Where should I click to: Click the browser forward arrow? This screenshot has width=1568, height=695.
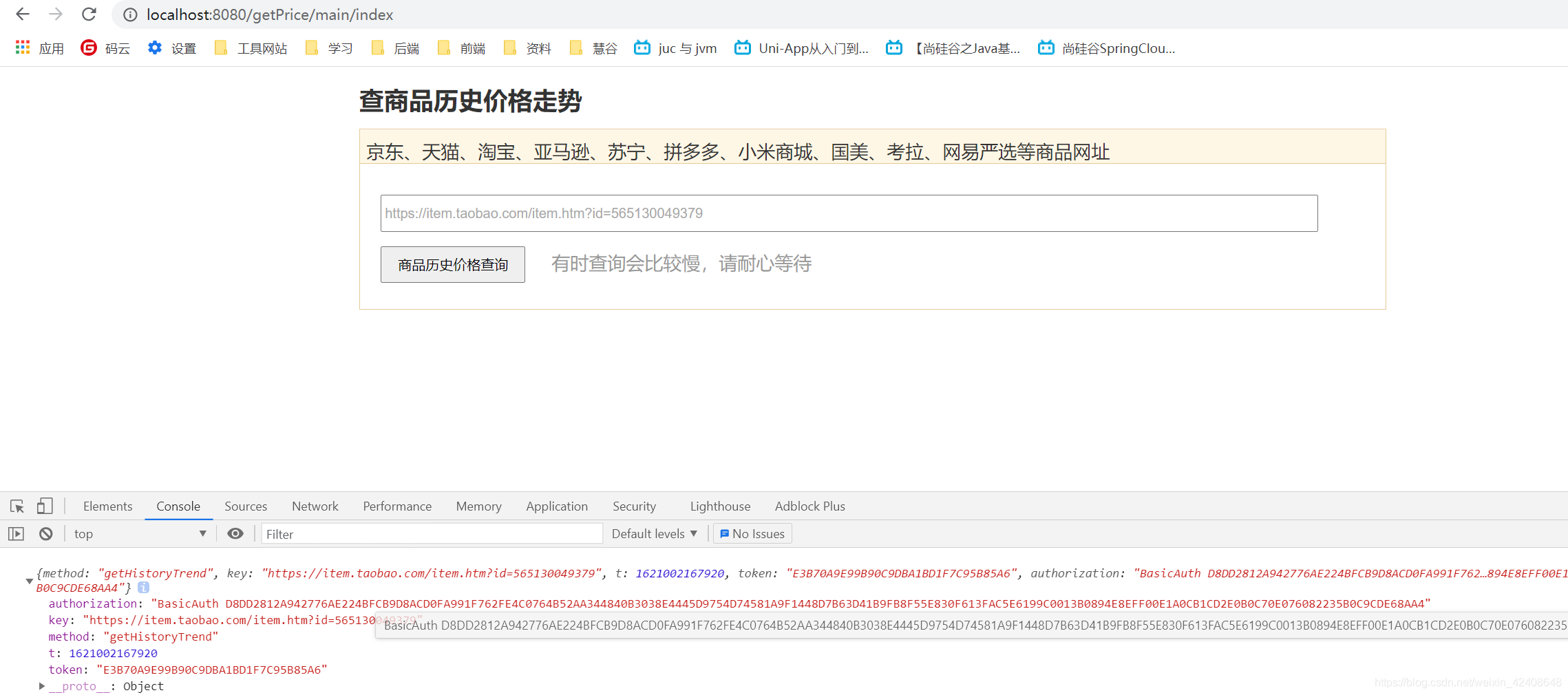click(x=56, y=14)
